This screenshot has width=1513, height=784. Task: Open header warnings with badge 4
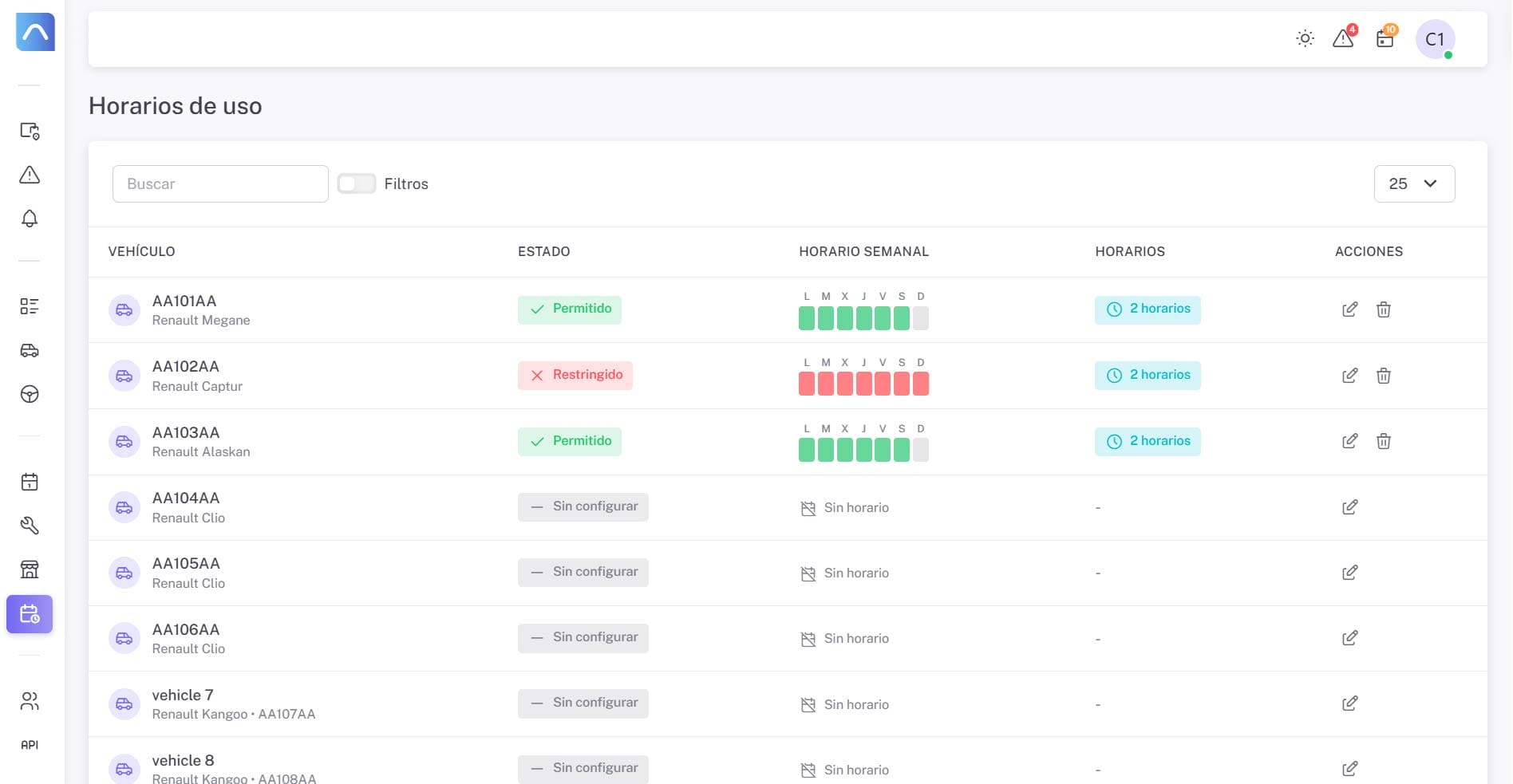click(1344, 37)
